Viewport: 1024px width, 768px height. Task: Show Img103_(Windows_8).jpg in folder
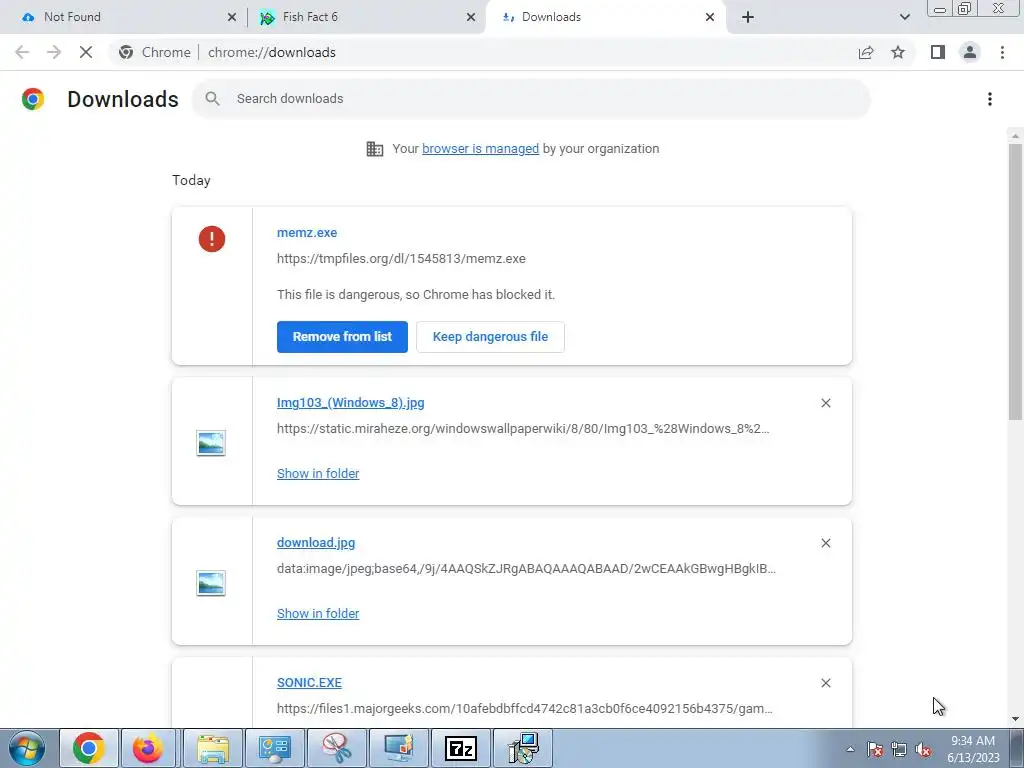pyautogui.click(x=318, y=473)
